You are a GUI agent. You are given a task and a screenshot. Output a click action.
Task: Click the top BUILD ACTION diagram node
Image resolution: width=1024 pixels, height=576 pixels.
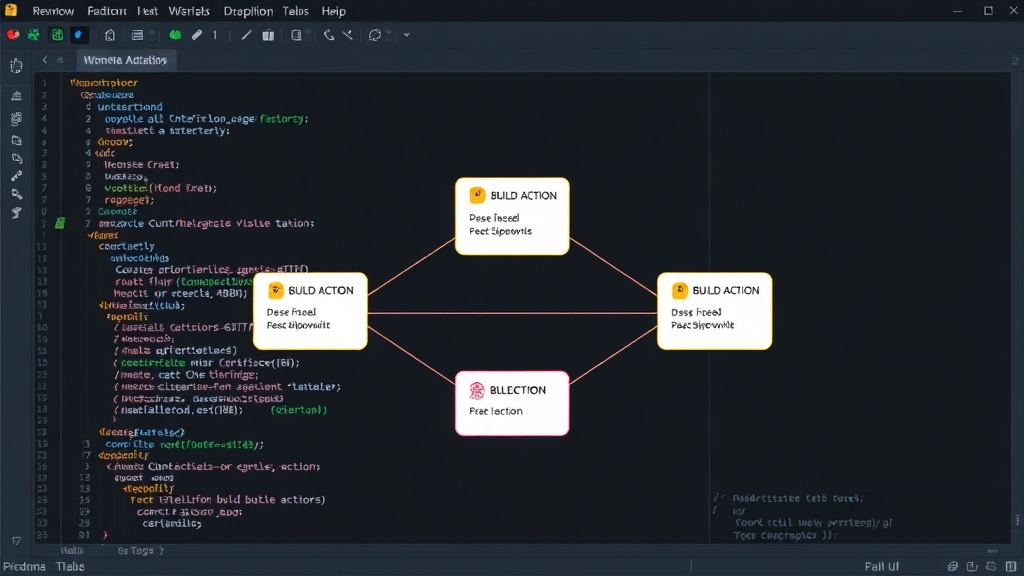(x=512, y=216)
